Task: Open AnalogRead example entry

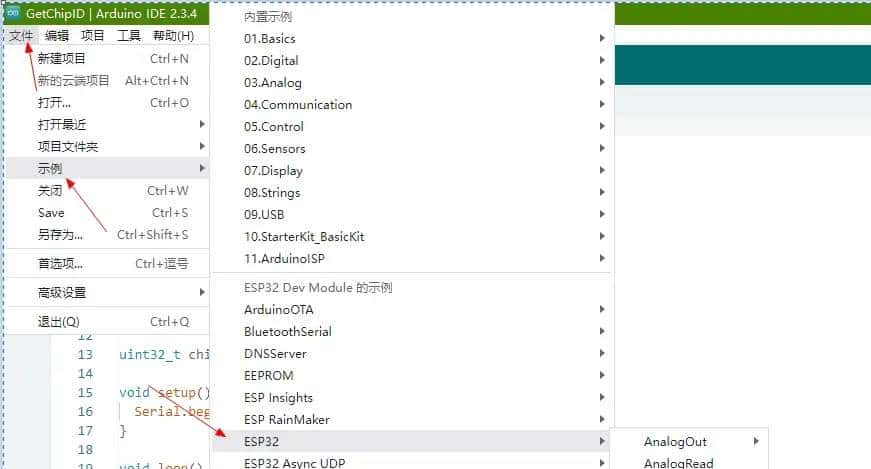Action: coord(689,462)
